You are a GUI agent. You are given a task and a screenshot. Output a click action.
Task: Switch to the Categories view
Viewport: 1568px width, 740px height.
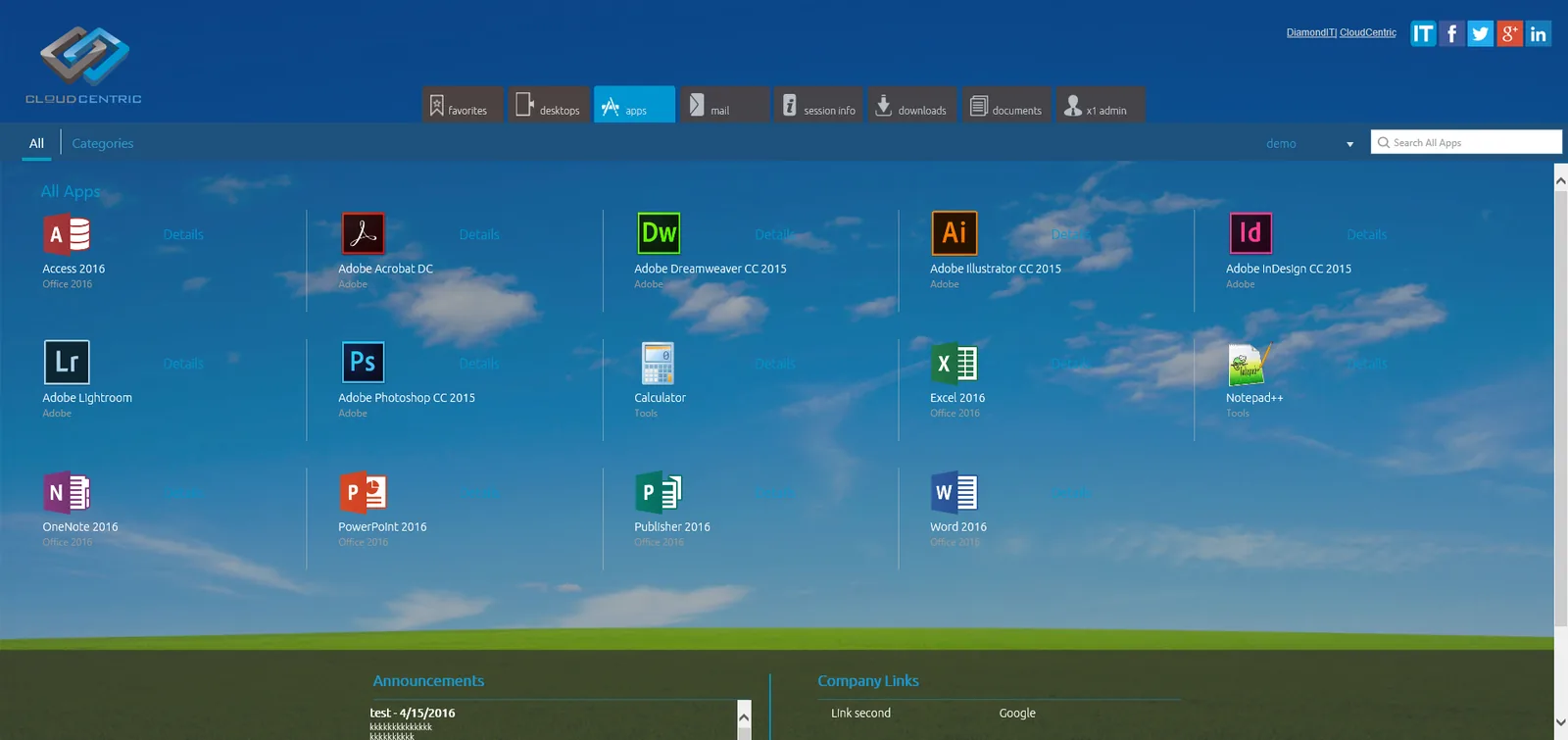tap(103, 143)
